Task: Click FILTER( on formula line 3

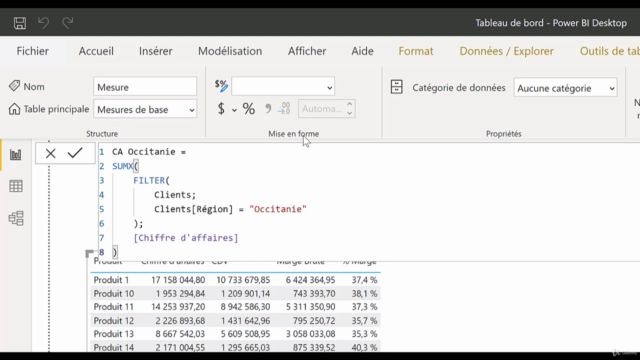Action: tap(151, 180)
